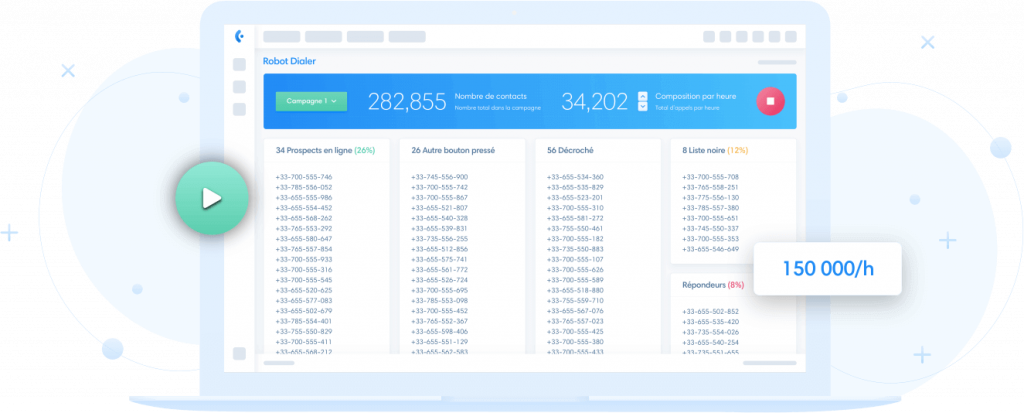The width and height of the screenshot is (1024, 413).
Task: Select blacklist number +33-655-546-649
Action: [x=711, y=249]
